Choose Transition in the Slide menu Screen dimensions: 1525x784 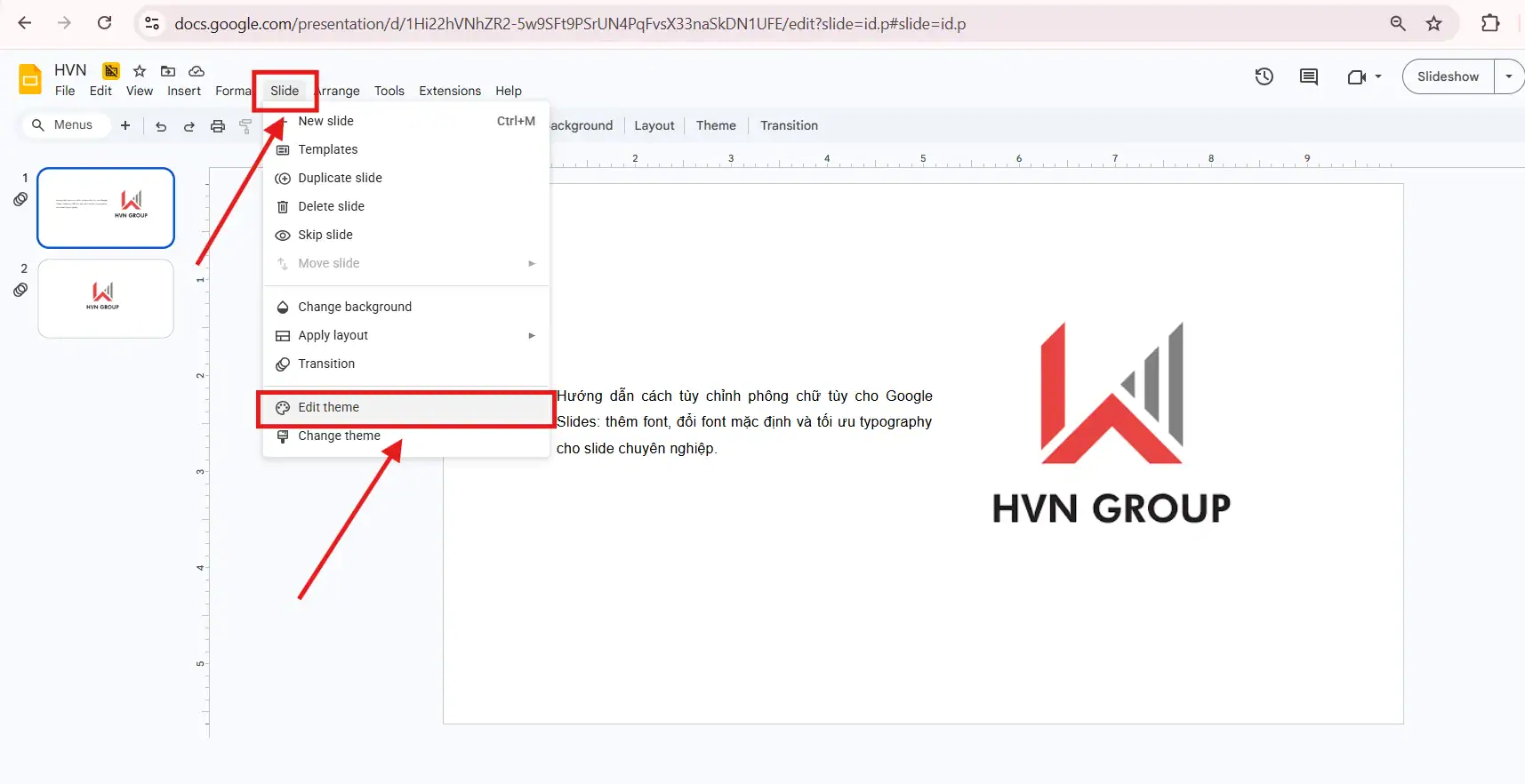coord(406,364)
